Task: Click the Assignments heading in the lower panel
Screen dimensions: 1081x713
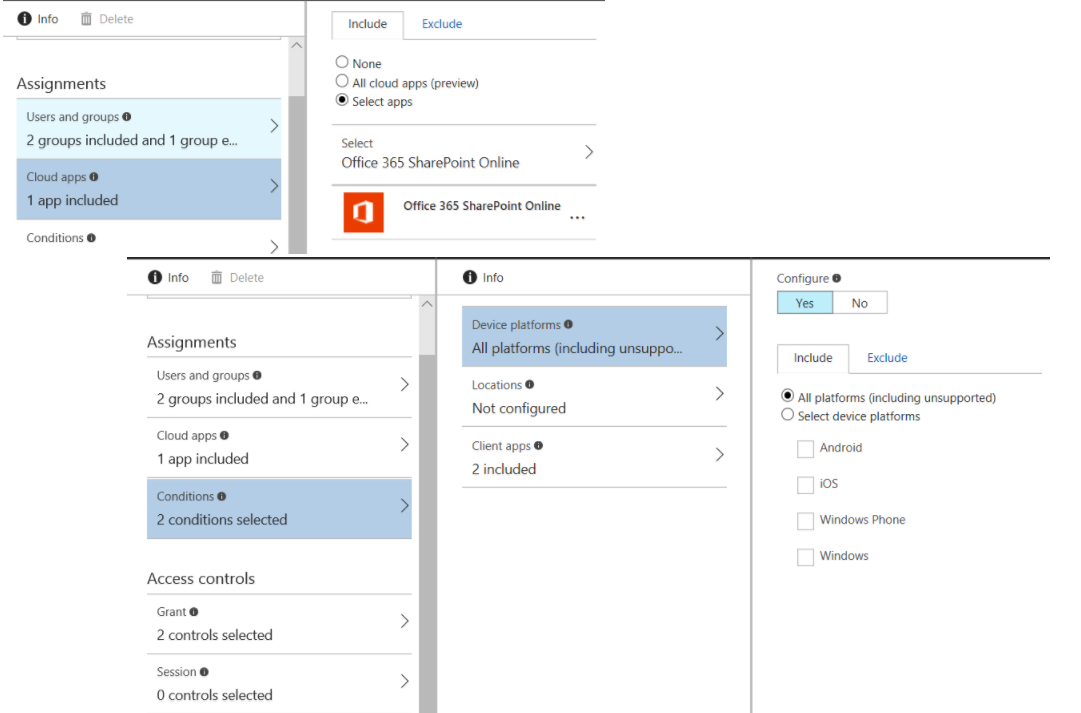Action: (192, 342)
